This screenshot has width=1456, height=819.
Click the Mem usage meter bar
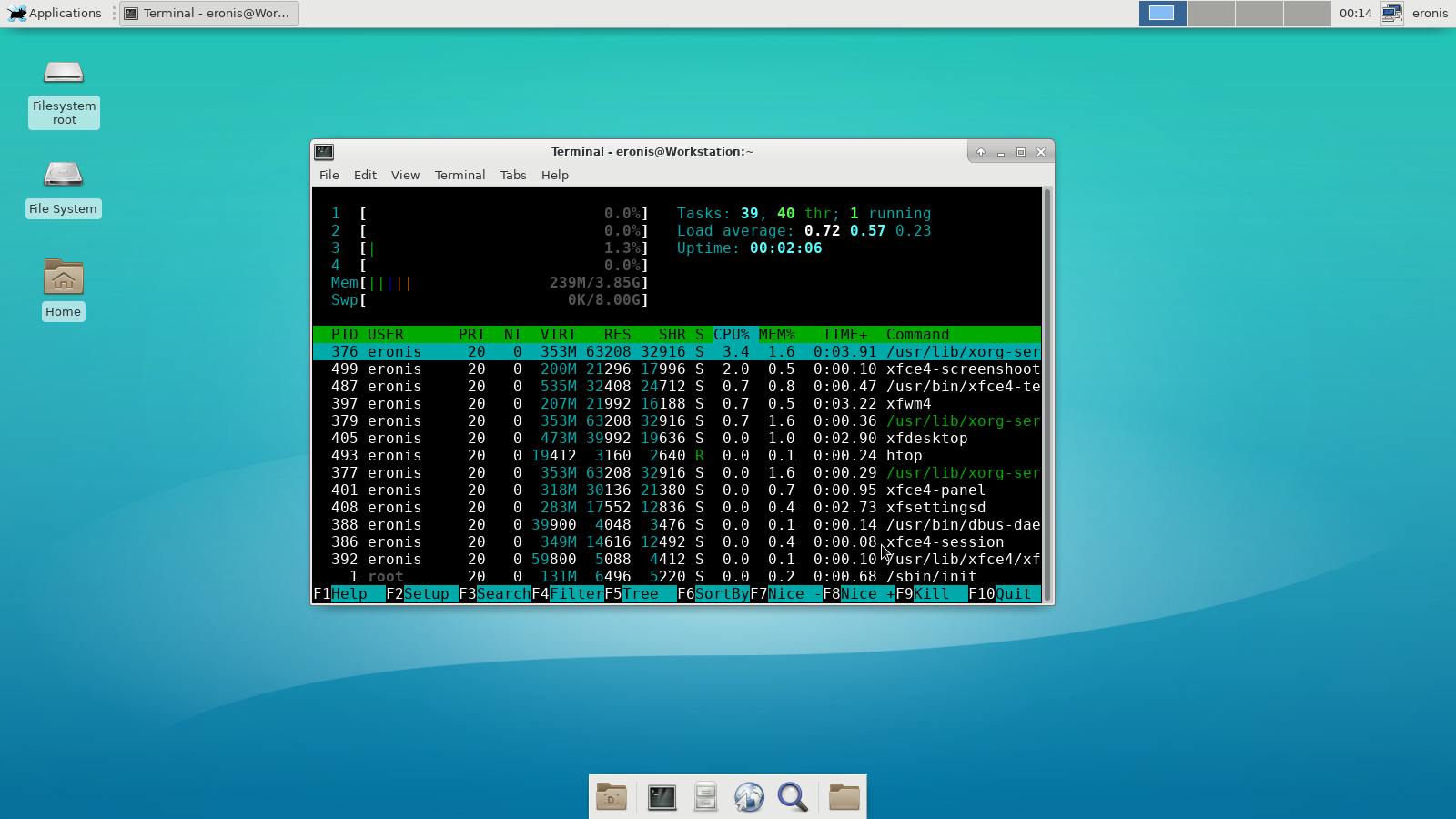[490, 282]
